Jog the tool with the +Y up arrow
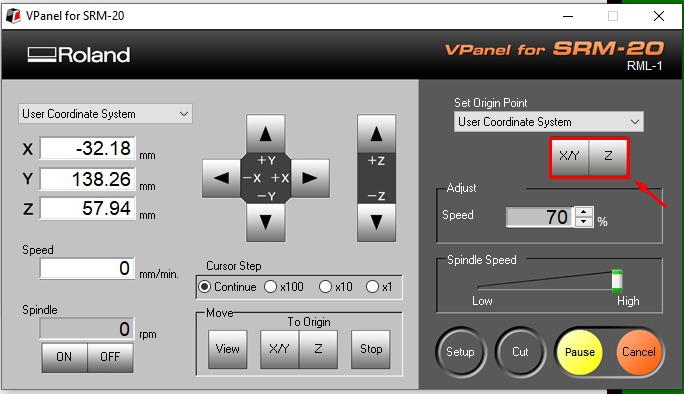The height and width of the screenshot is (394, 684). 265,134
